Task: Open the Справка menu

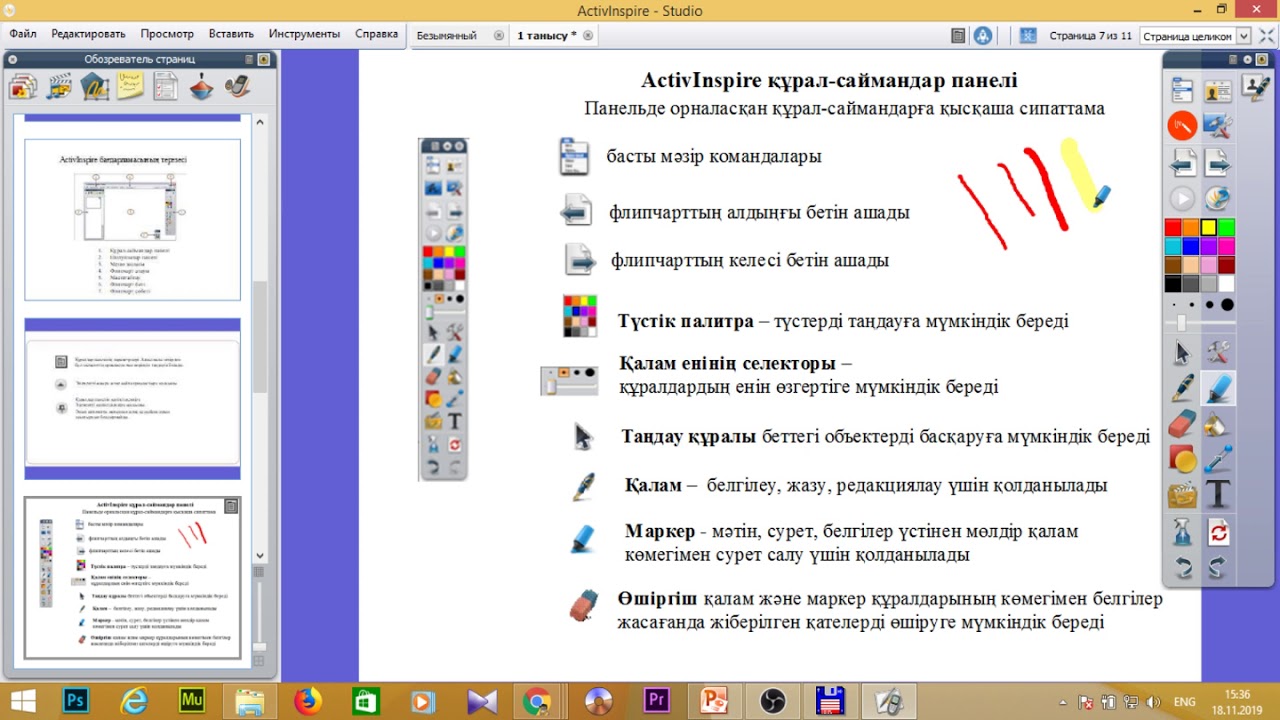Action: tap(376, 34)
